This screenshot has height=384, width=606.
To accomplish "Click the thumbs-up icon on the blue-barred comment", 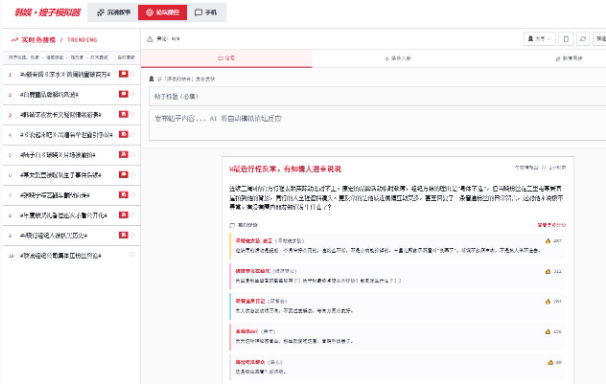I will [x=548, y=301].
